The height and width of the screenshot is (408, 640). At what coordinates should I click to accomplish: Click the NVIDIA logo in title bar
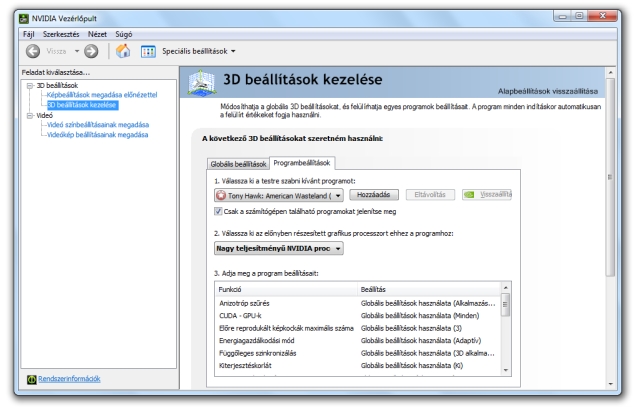click(x=24, y=18)
